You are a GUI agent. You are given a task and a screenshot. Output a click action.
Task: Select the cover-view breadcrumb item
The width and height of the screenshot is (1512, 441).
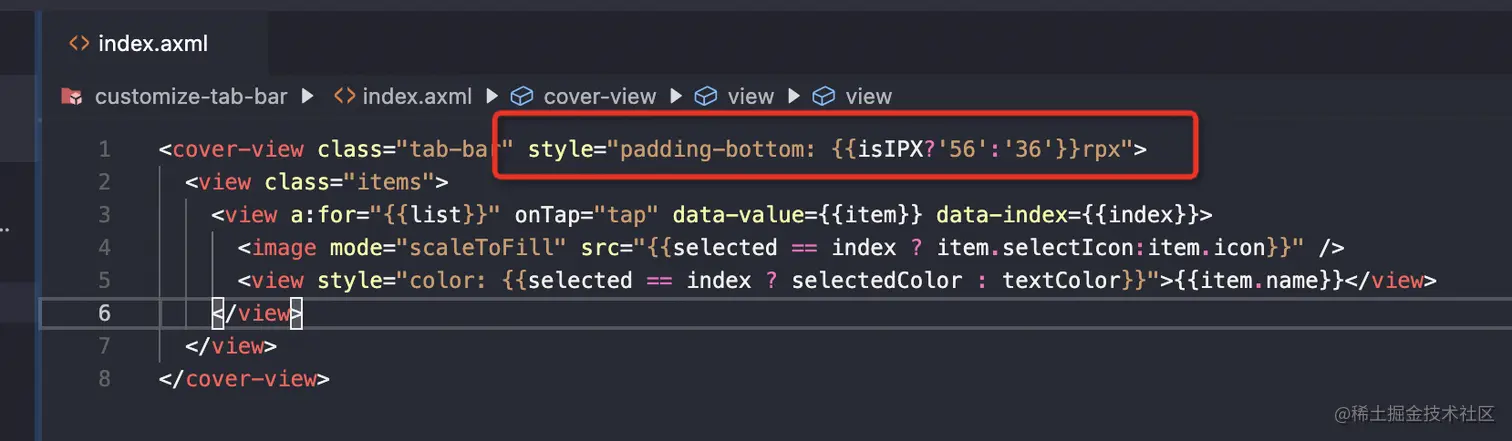point(599,96)
